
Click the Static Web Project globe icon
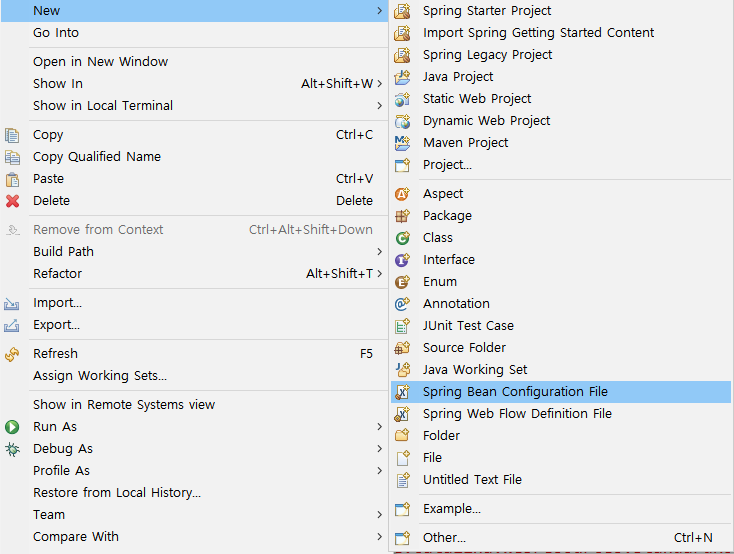(x=402, y=99)
